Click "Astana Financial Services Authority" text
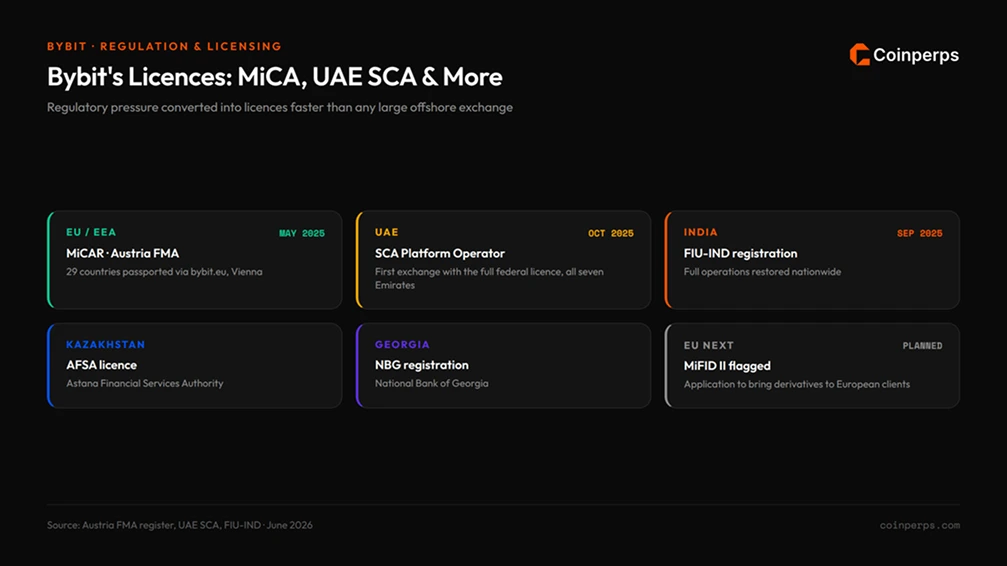The image size is (1007, 566). pos(145,384)
